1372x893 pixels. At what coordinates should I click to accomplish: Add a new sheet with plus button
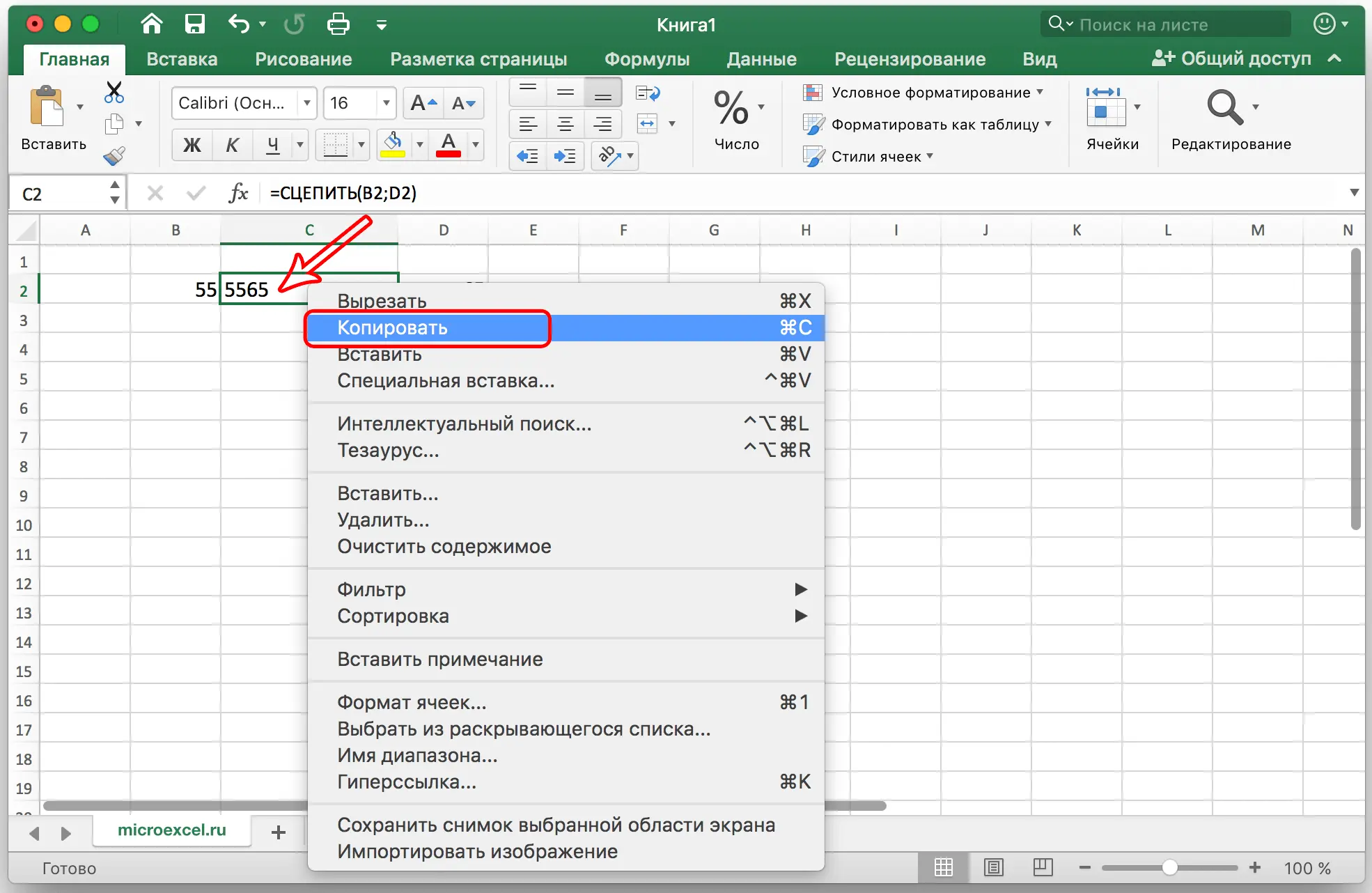pyautogui.click(x=279, y=832)
